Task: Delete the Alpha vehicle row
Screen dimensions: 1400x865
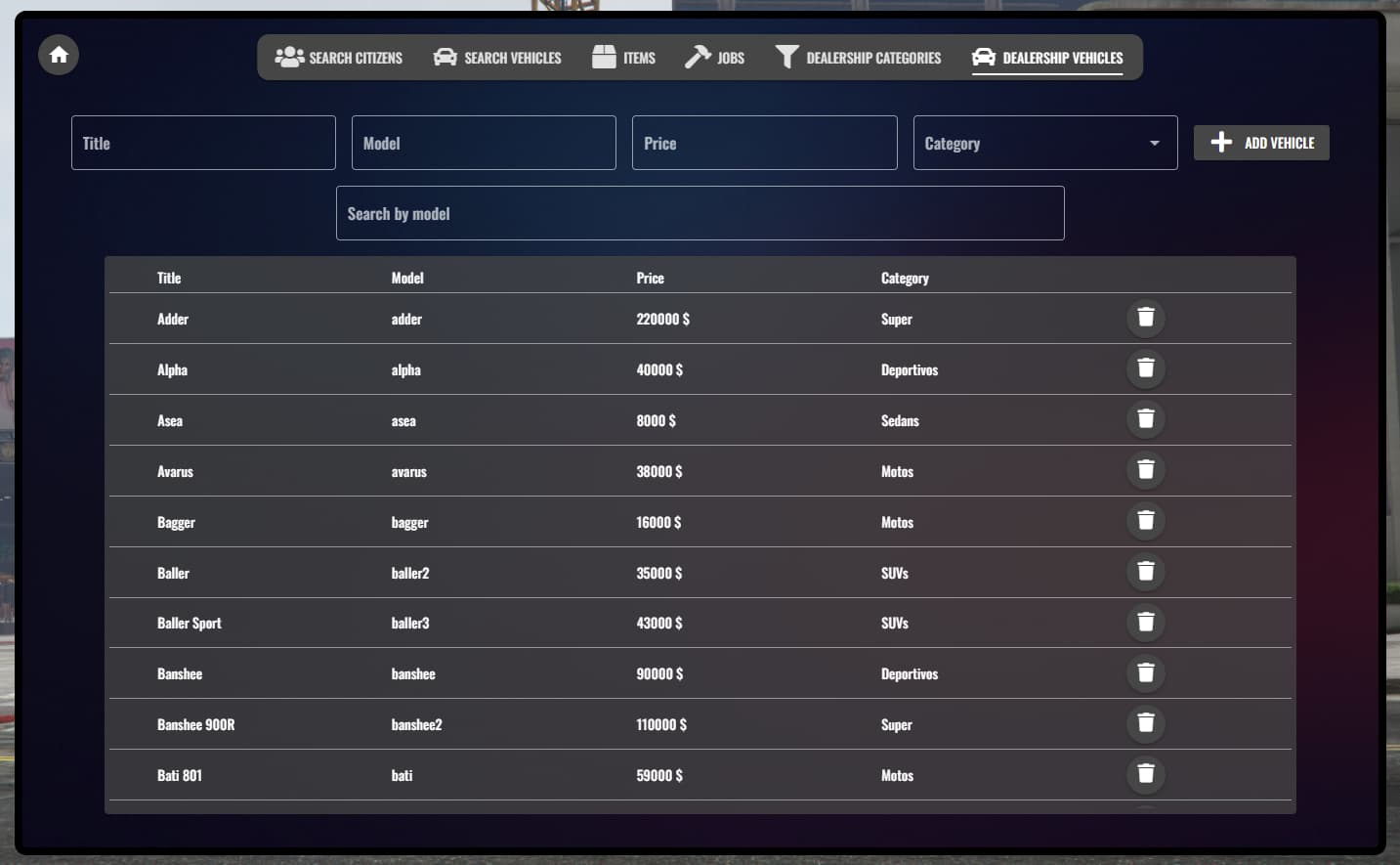Action: click(x=1146, y=368)
